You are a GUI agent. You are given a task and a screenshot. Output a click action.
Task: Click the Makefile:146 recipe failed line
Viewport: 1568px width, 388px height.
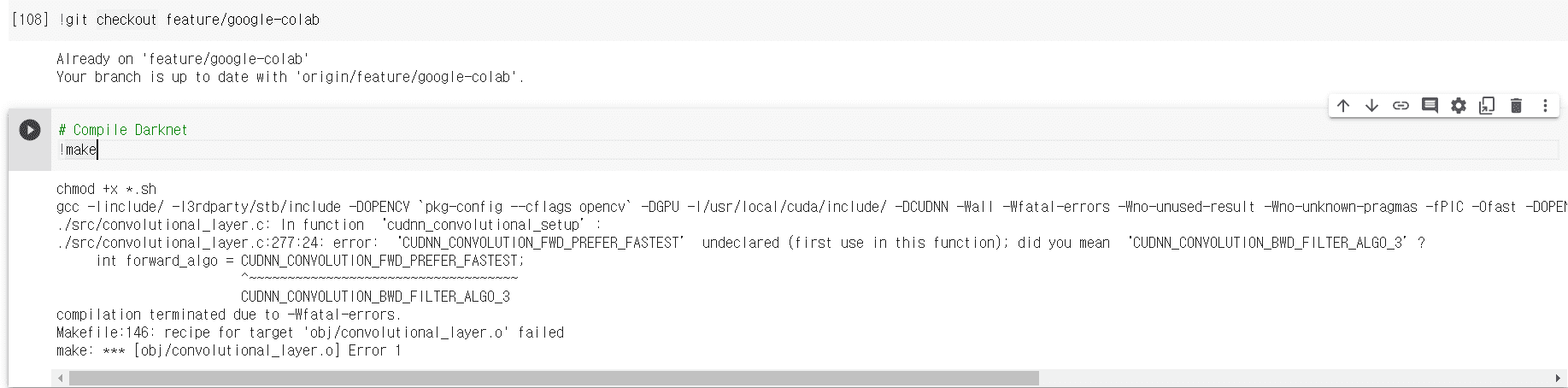310,332
